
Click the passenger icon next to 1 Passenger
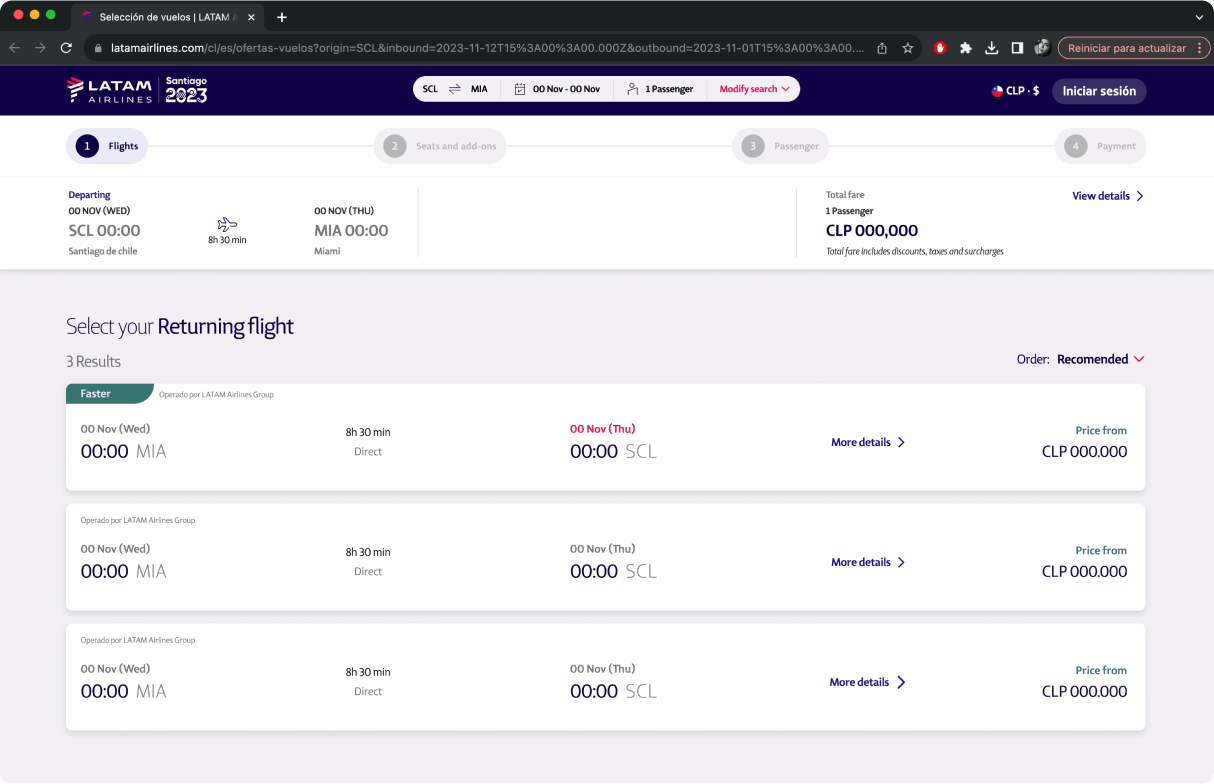tap(633, 88)
